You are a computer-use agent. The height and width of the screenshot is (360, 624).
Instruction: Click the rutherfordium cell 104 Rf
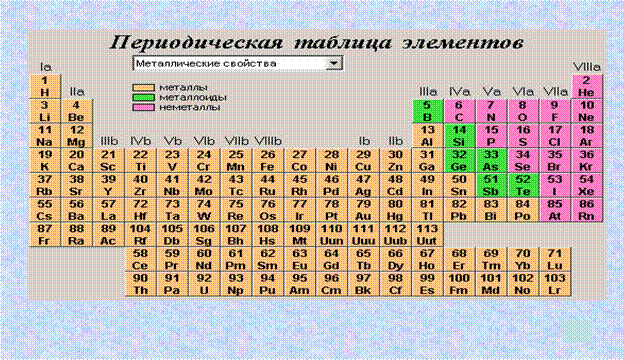(x=140, y=235)
